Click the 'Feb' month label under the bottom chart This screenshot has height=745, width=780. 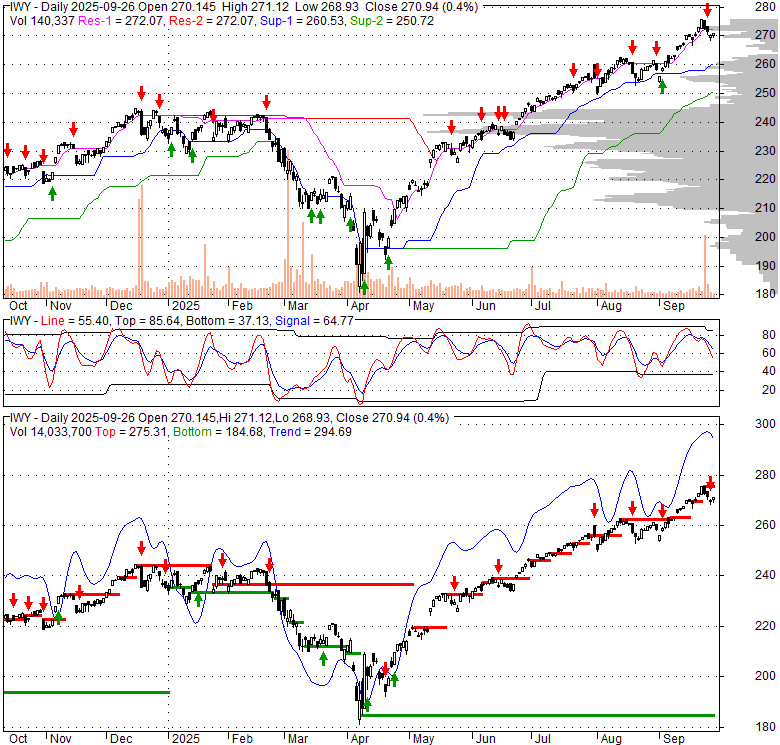[x=242, y=739]
